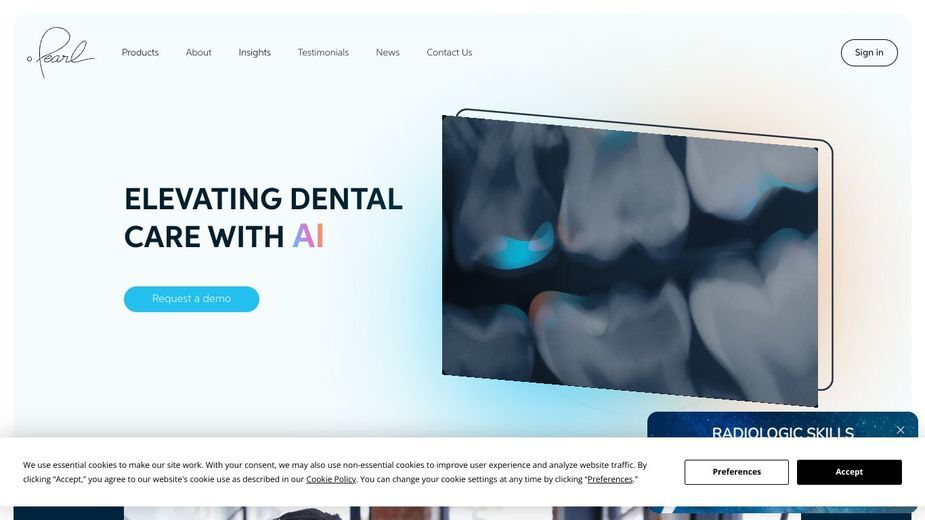
Task: Click the dental X-ray hero image
Action: (x=630, y=261)
